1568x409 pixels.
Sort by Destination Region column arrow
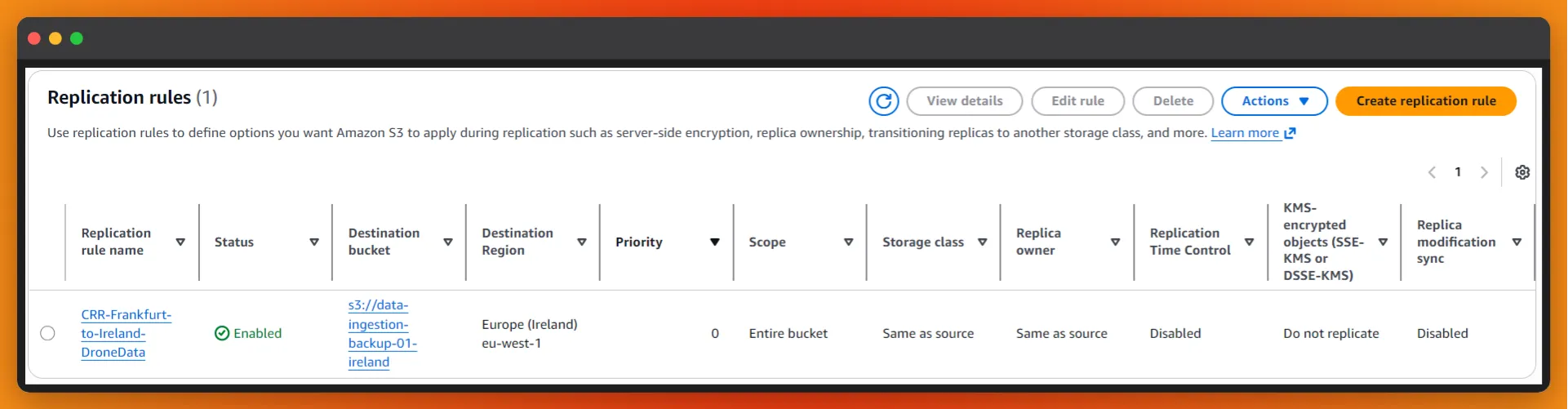click(x=581, y=242)
